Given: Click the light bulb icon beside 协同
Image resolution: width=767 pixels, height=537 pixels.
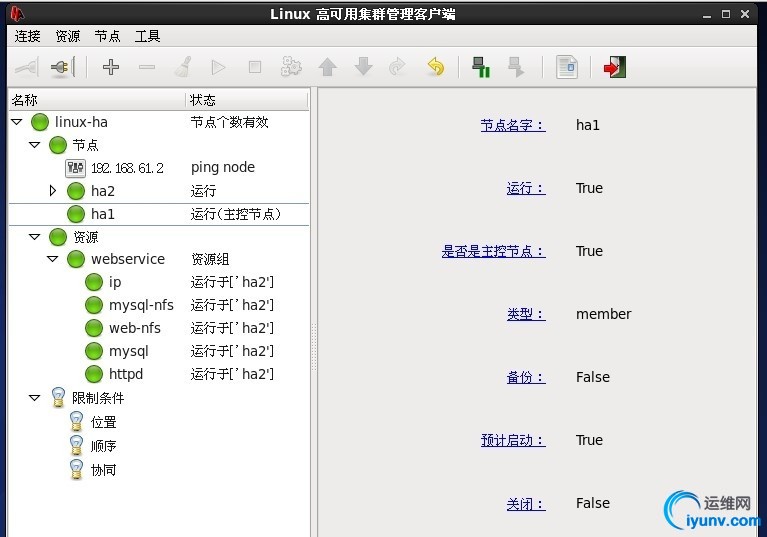Looking at the screenshot, I should (x=76, y=470).
